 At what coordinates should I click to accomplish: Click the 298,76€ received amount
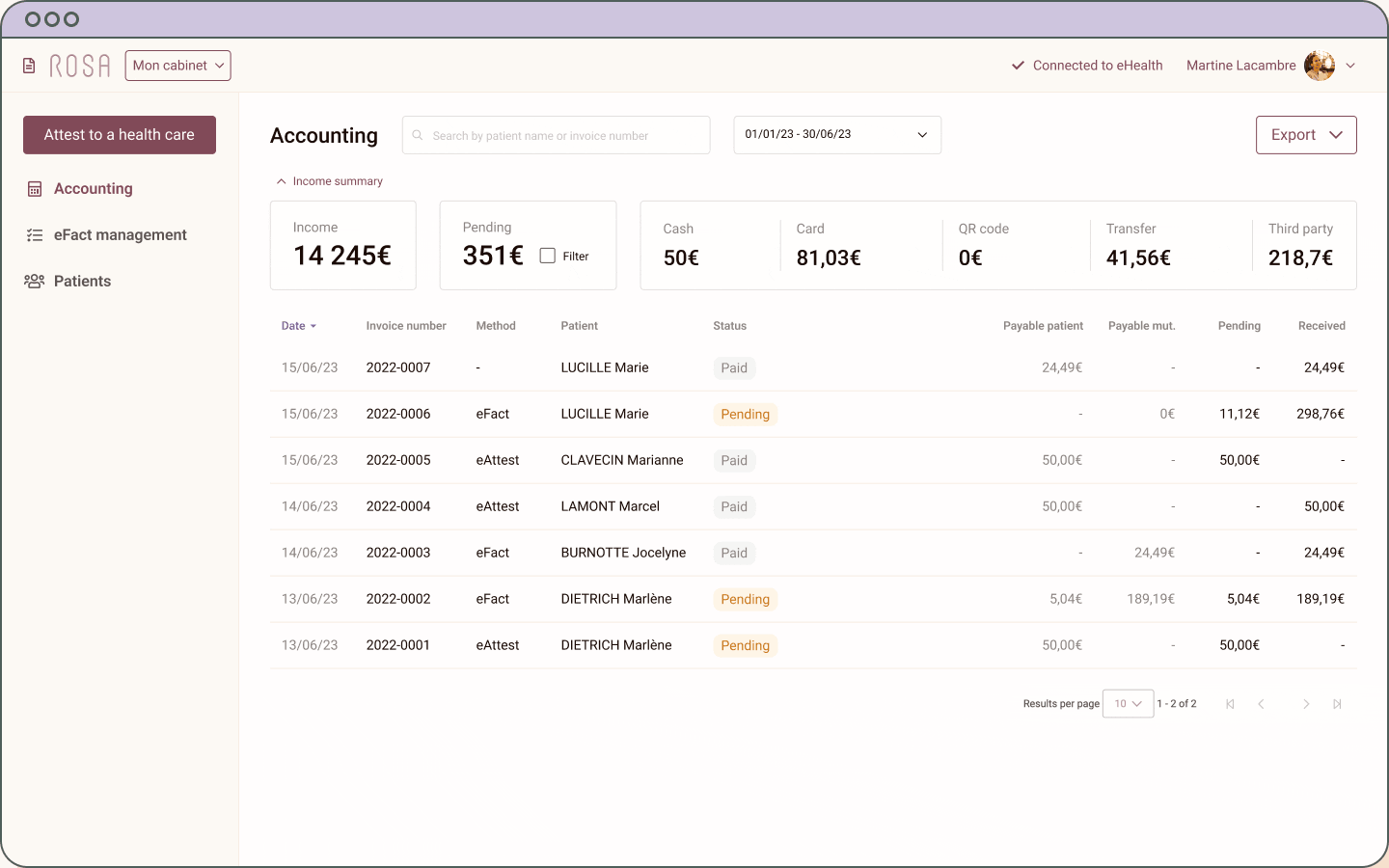(x=1321, y=414)
